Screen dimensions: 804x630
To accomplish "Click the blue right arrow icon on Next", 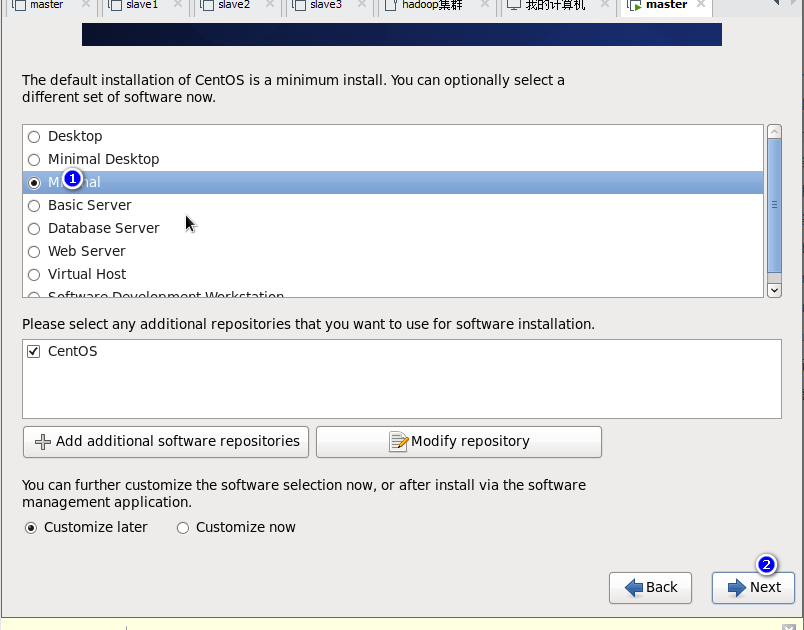I will pyautogui.click(x=737, y=587).
